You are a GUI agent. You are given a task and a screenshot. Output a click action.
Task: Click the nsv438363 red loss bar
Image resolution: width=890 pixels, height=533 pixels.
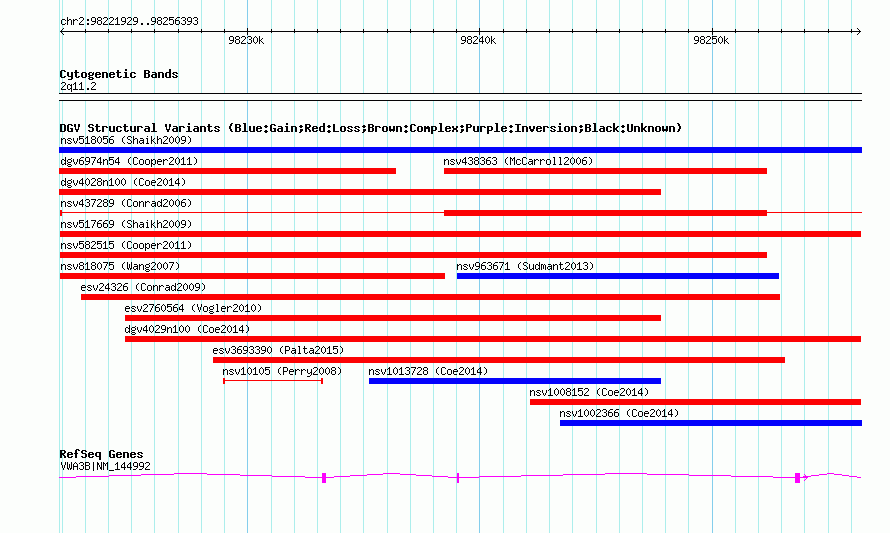pos(606,171)
